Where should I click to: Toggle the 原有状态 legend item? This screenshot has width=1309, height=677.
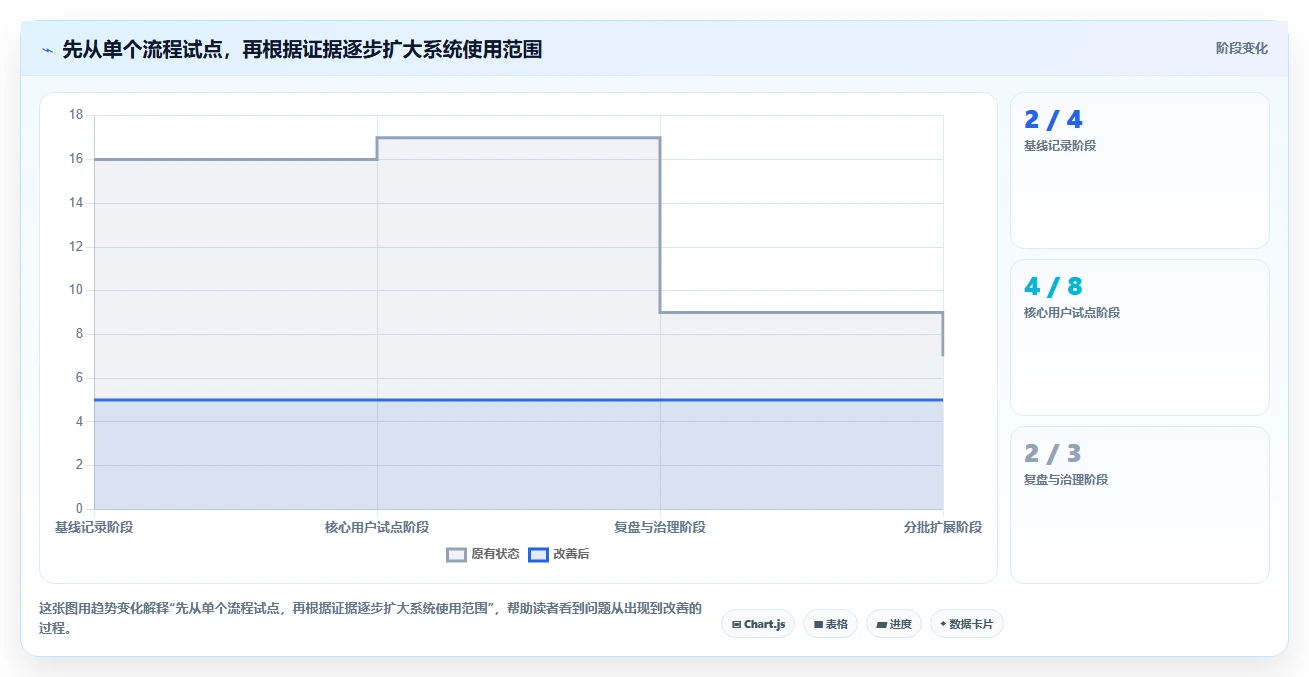tap(483, 554)
